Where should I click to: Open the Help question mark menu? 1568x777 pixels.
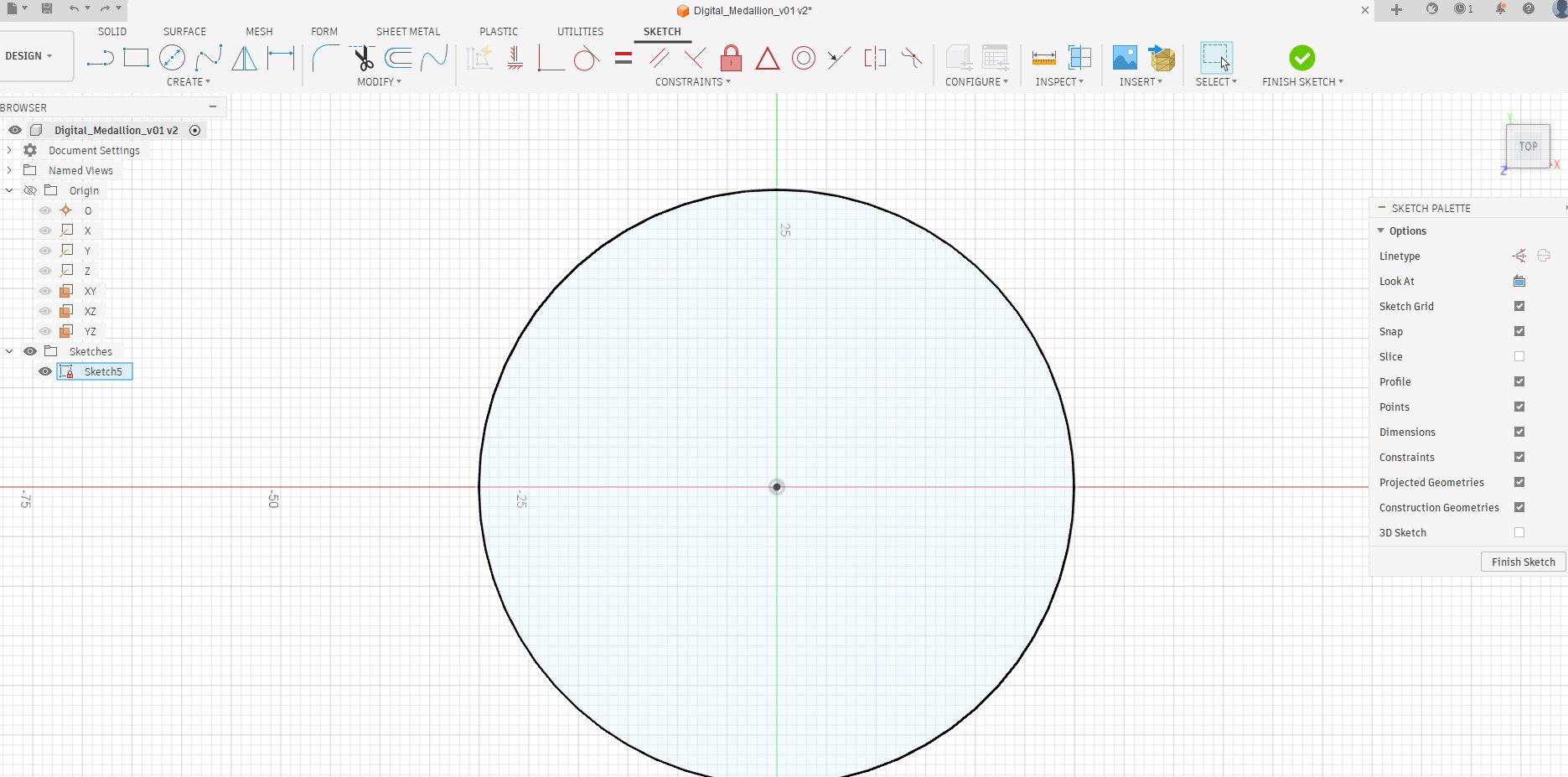tap(1529, 9)
